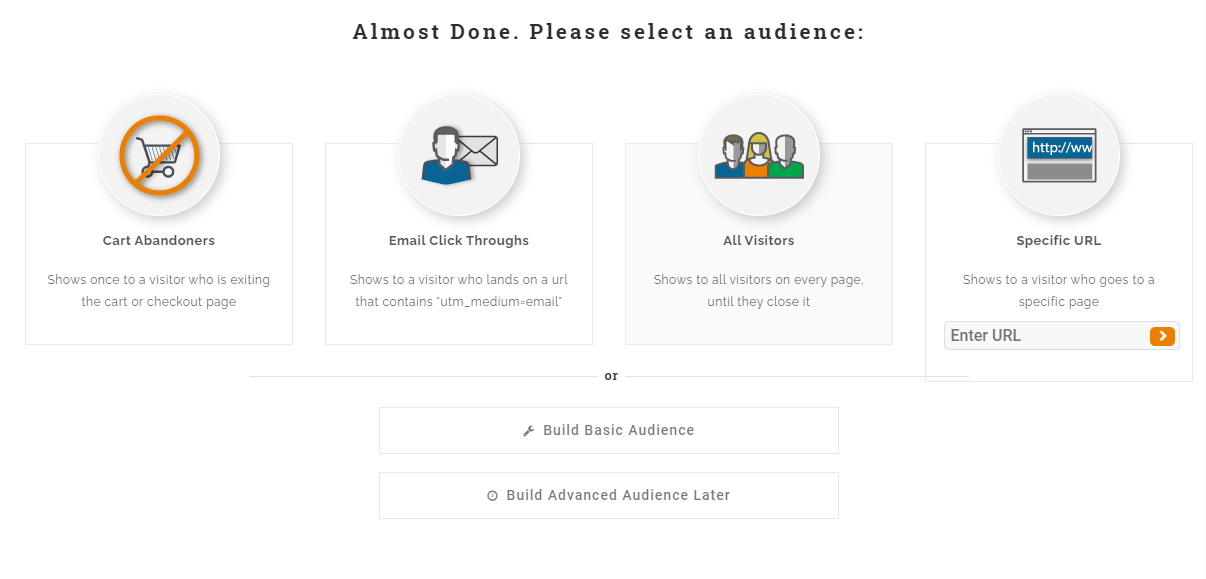This screenshot has height=579, width=1206.
Task: Click the crossed-out shopping cart icon
Action: pyautogui.click(x=159, y=153)
